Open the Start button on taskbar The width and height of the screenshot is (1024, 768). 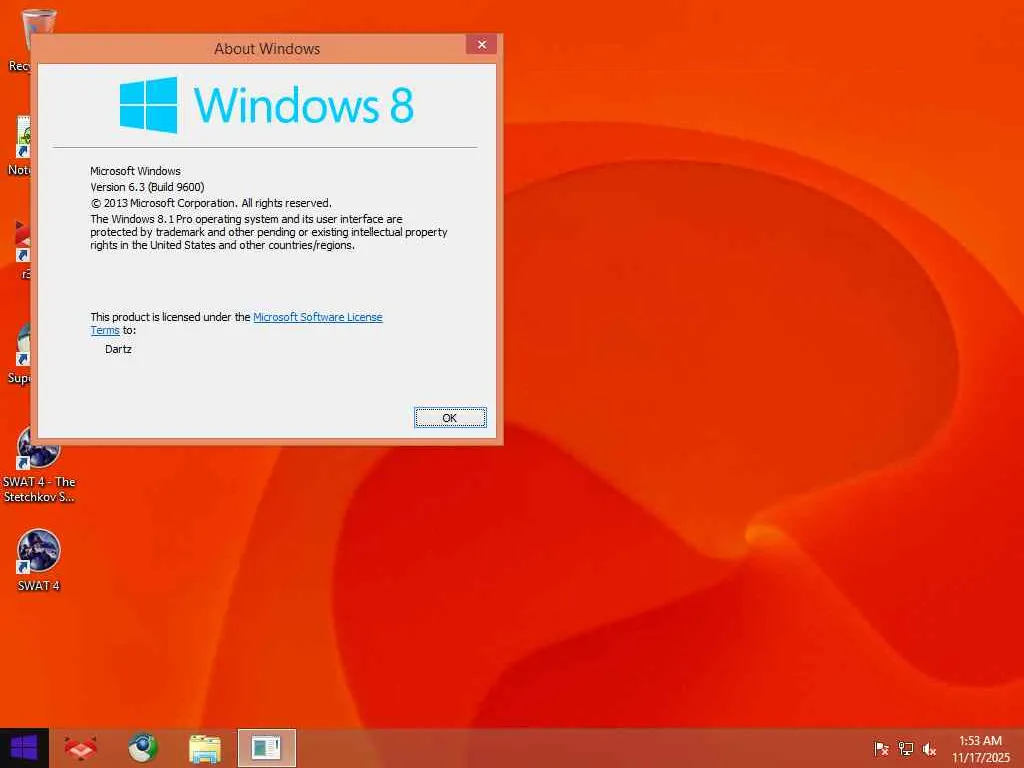[x=24, y=748]
